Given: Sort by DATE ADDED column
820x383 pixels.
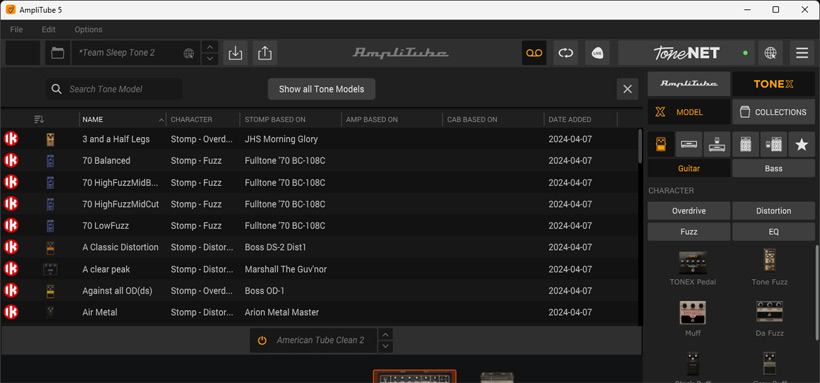Looking at the screenshot, I should pyautogui.click(x=580, y=119).
